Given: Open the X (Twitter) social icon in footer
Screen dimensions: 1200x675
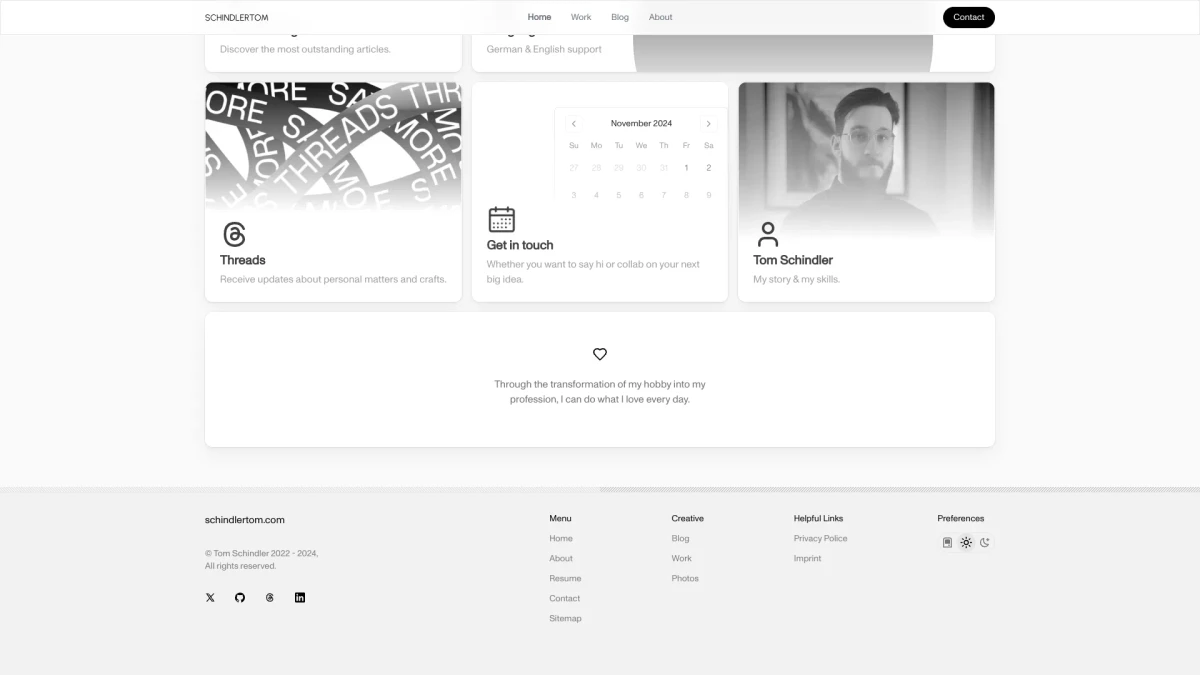Looking at the screenshot, I should 210,598.
